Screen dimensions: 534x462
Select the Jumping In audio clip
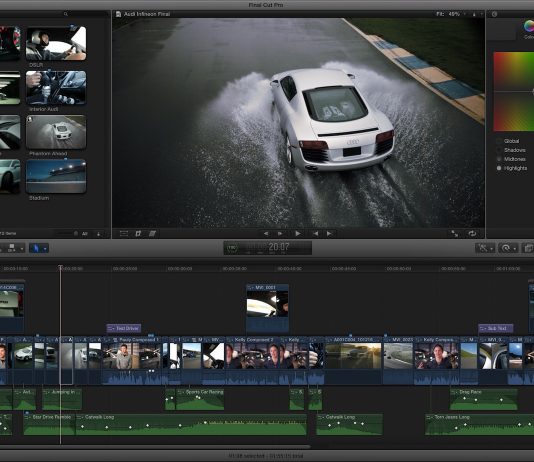tap(62, 399)
